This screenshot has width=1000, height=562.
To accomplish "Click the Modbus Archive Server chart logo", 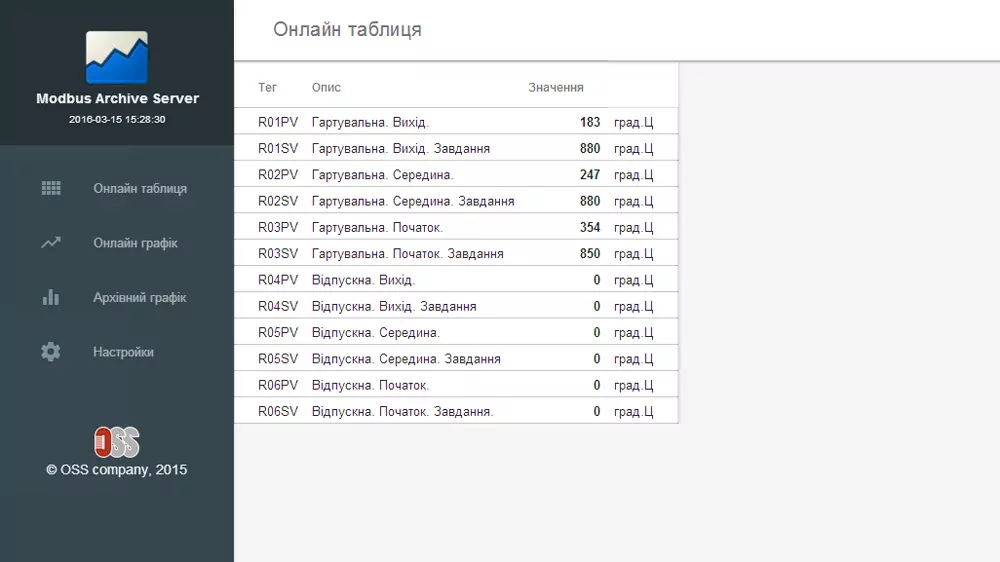I will tap(117, 57).
